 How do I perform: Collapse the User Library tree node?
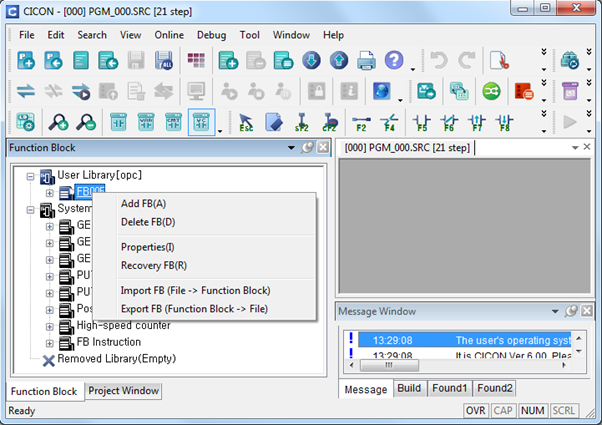tap(31, 176)
